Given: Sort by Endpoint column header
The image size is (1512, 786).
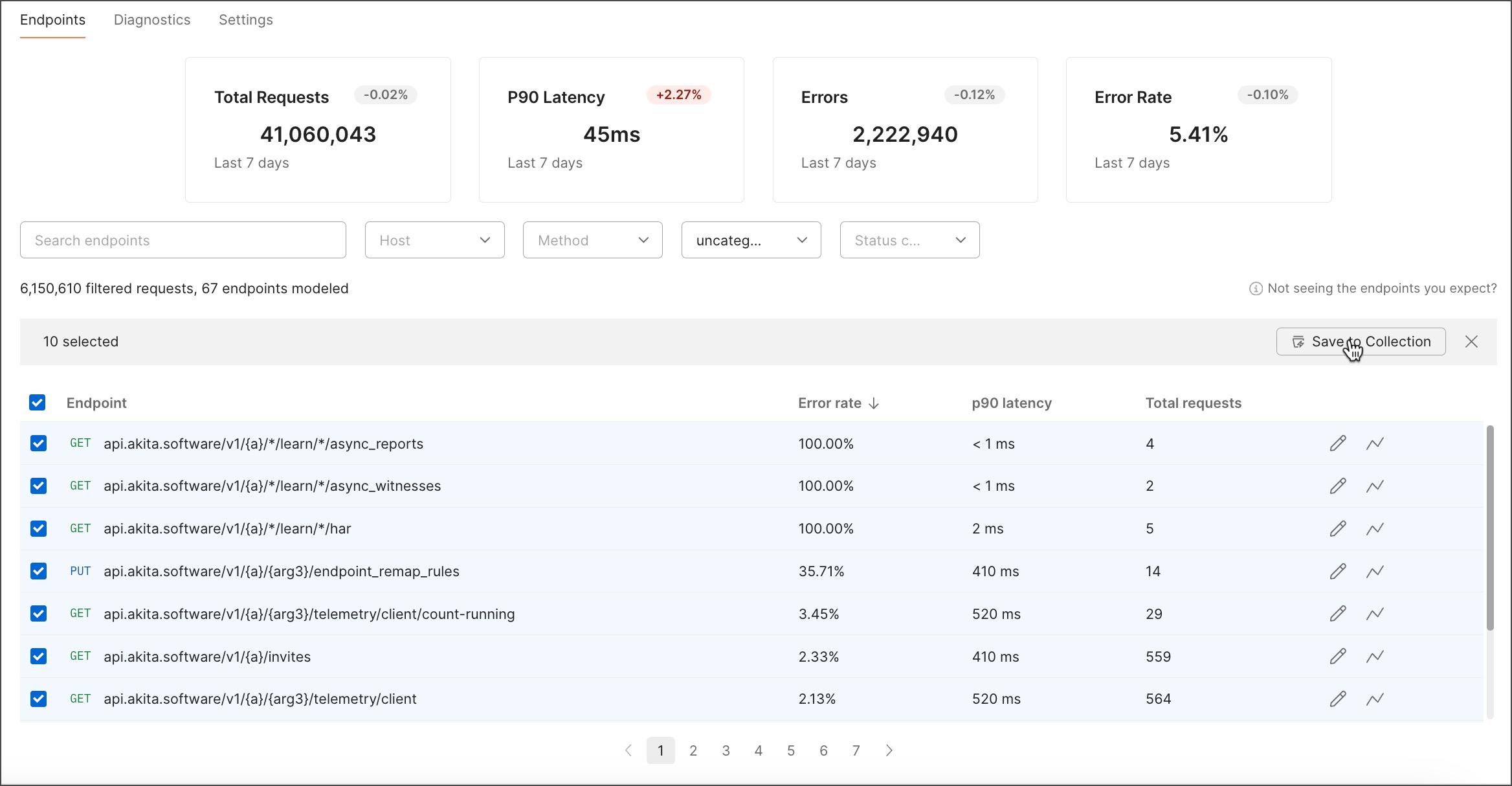Looking at the screenshot, I should (x=96, y=403).
